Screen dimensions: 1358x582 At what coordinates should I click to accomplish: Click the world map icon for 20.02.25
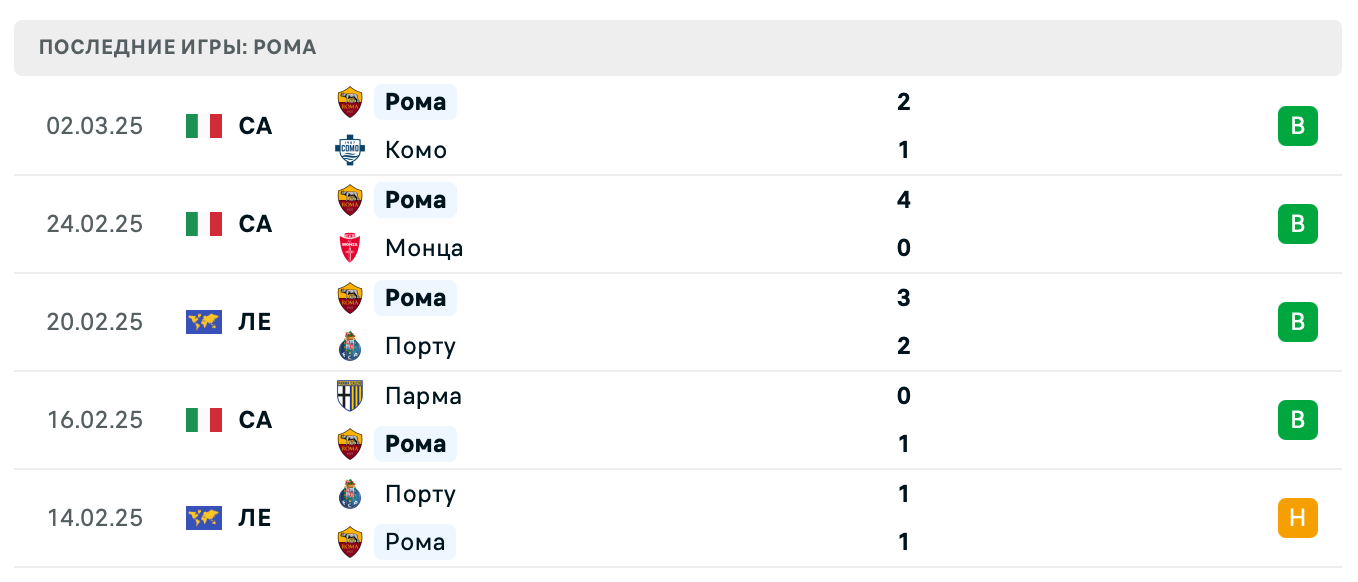(x=204, y=322)
